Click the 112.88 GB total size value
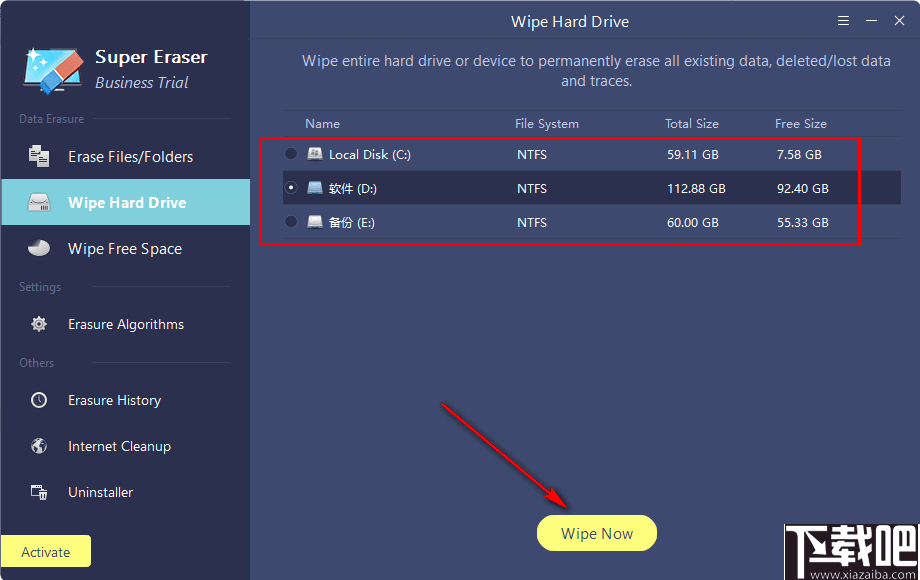This screenshot has height=580, width=920. tap(696, 189)
